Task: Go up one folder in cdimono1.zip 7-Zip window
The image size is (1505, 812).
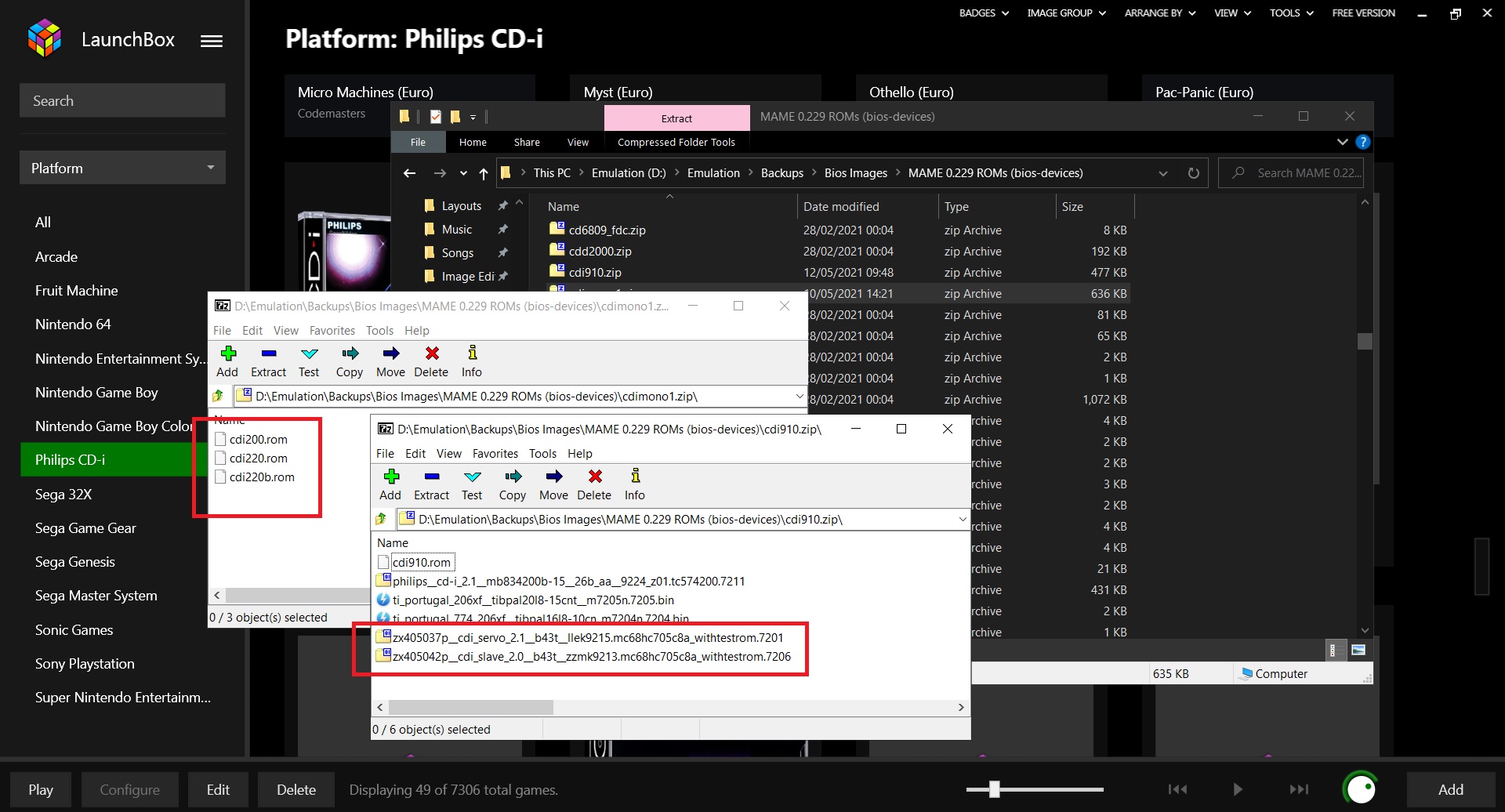Action: 218,396
